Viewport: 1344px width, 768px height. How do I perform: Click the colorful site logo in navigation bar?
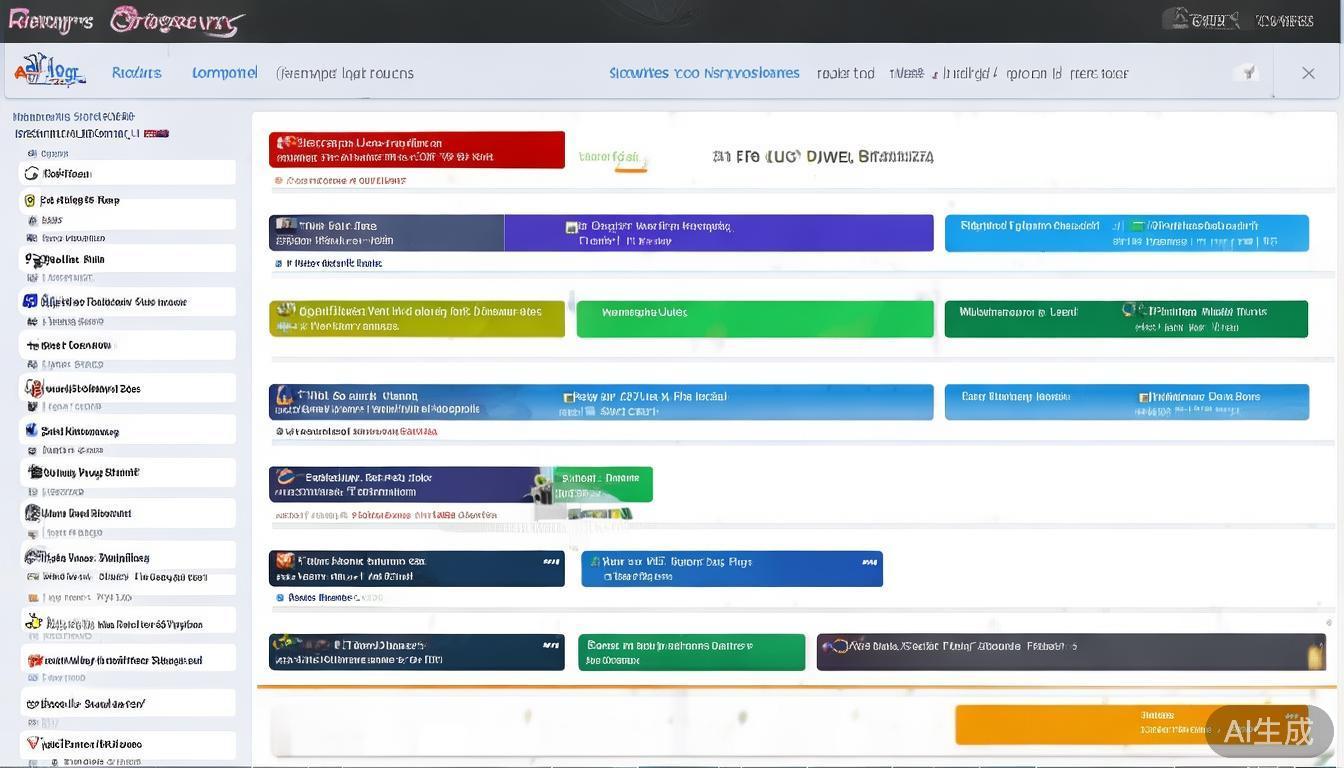tap(49, 71)
